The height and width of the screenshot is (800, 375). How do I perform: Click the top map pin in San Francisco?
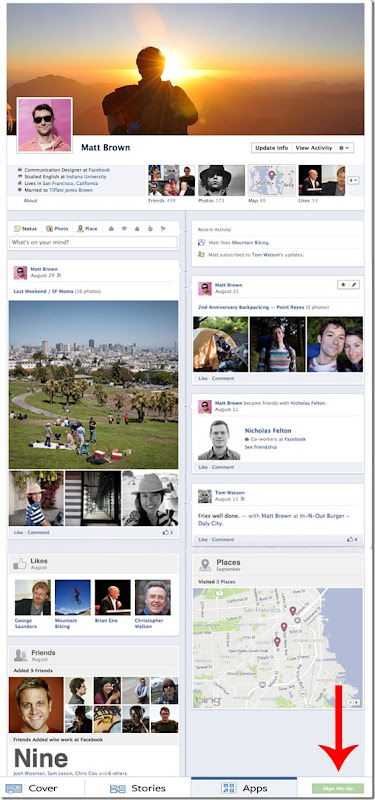[293, 611]
